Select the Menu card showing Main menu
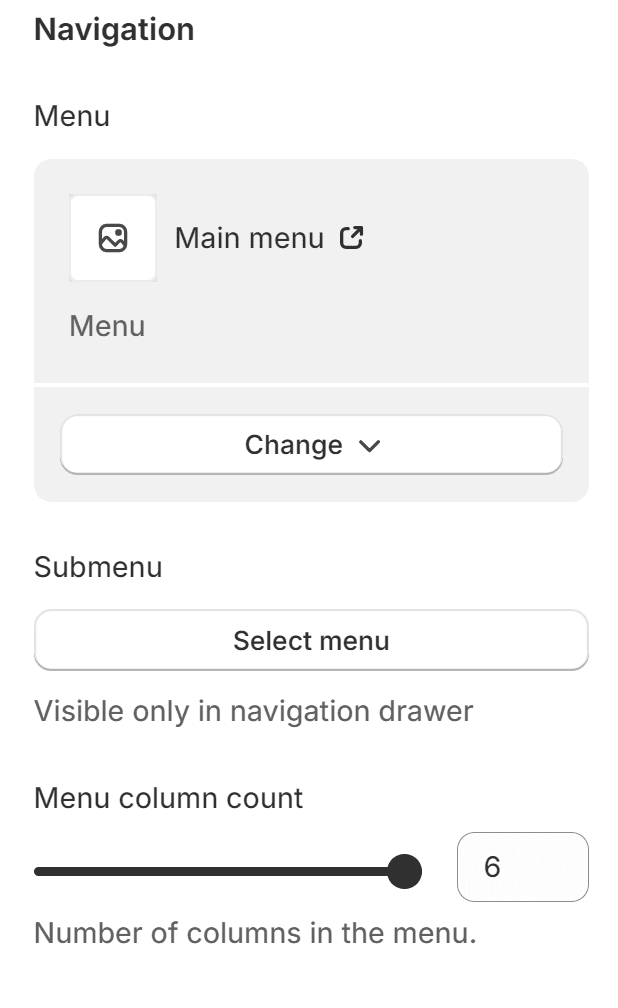618x1008 pixels. point(311,270)
